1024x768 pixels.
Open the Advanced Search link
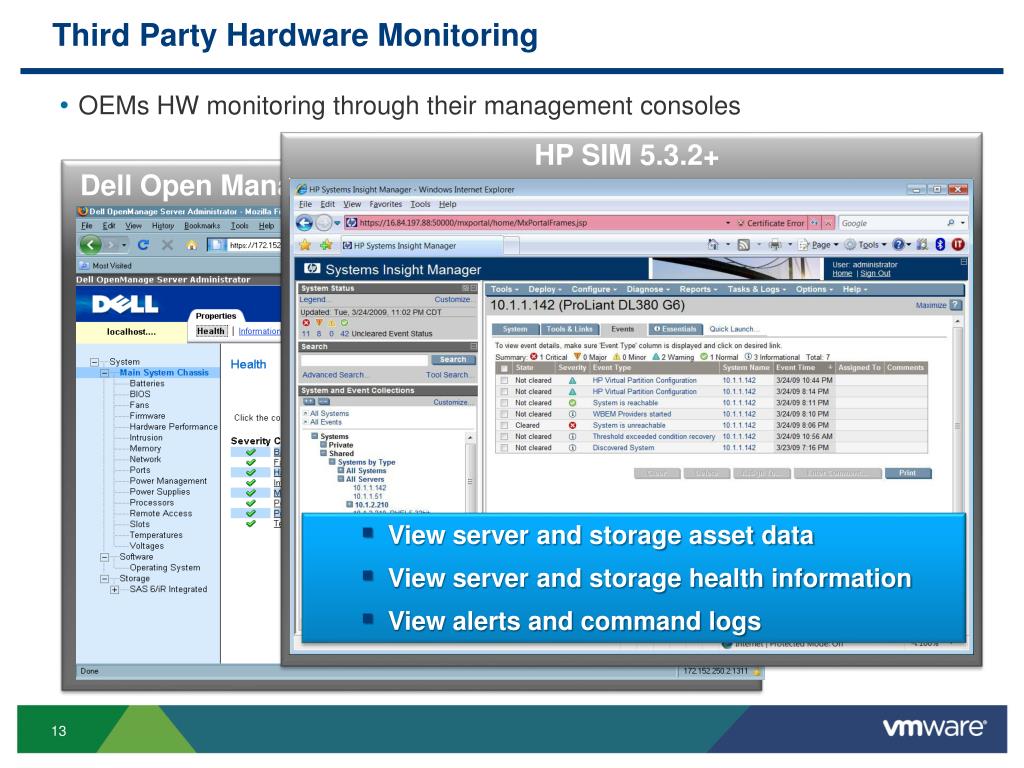coord(334,375)
